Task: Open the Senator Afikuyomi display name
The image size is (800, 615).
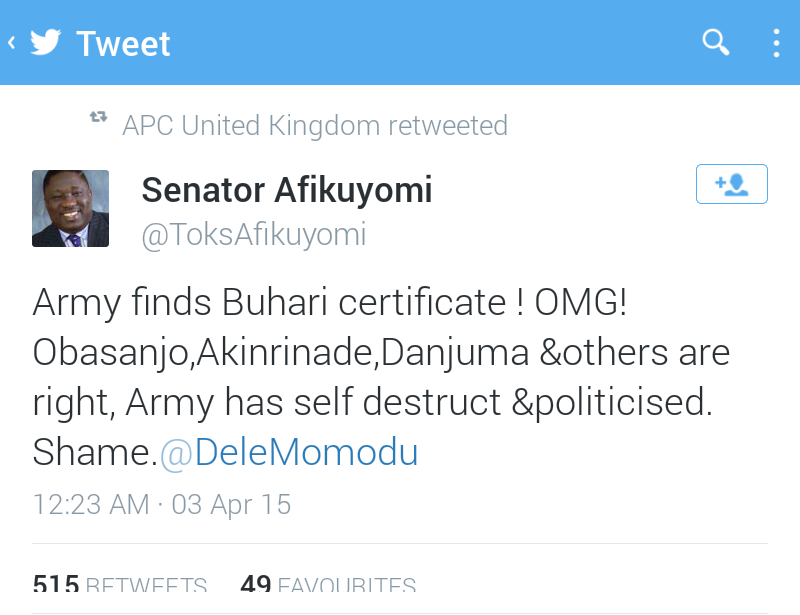Action: click(287, 190)
